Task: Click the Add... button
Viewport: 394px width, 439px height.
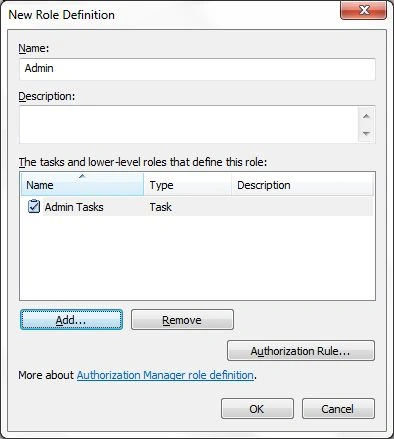Action: point(71,320)
